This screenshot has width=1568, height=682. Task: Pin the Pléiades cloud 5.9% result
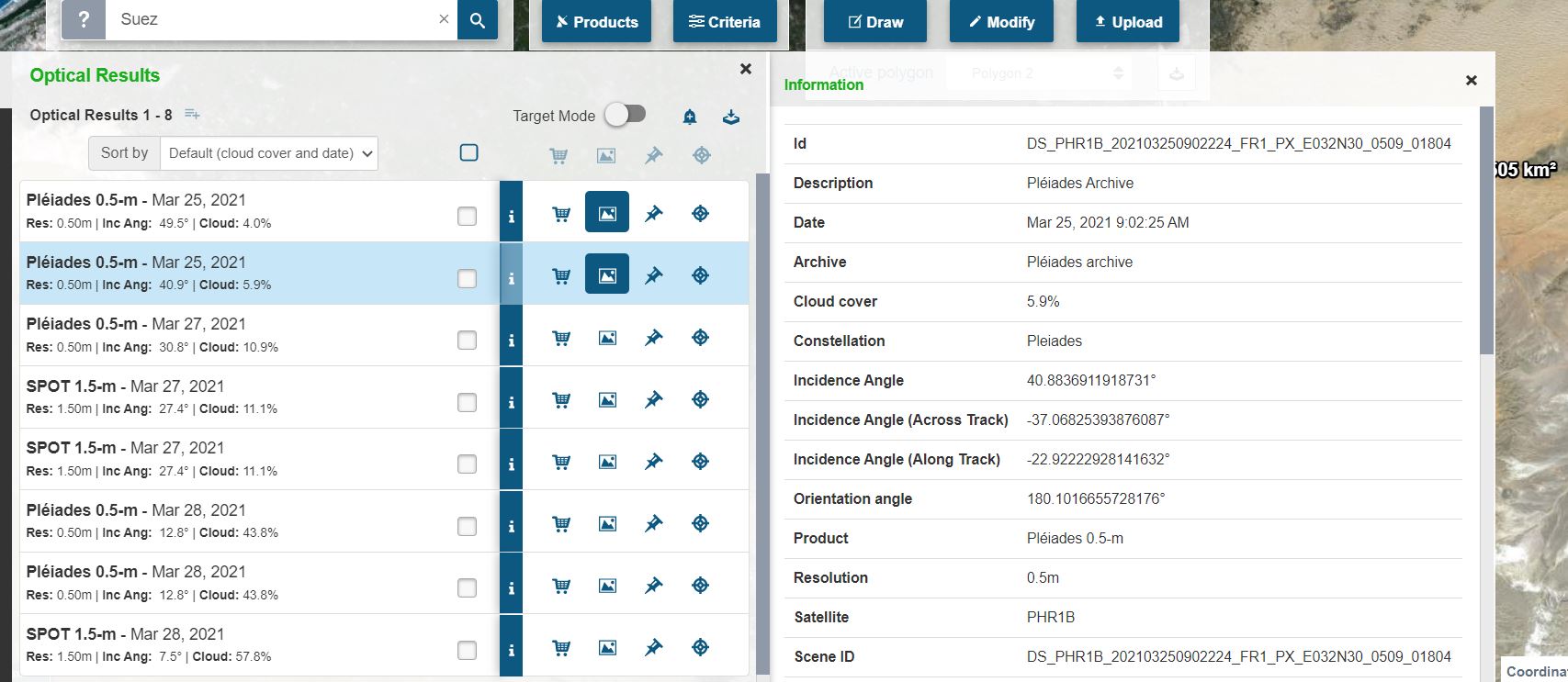(x=653, y=275)
